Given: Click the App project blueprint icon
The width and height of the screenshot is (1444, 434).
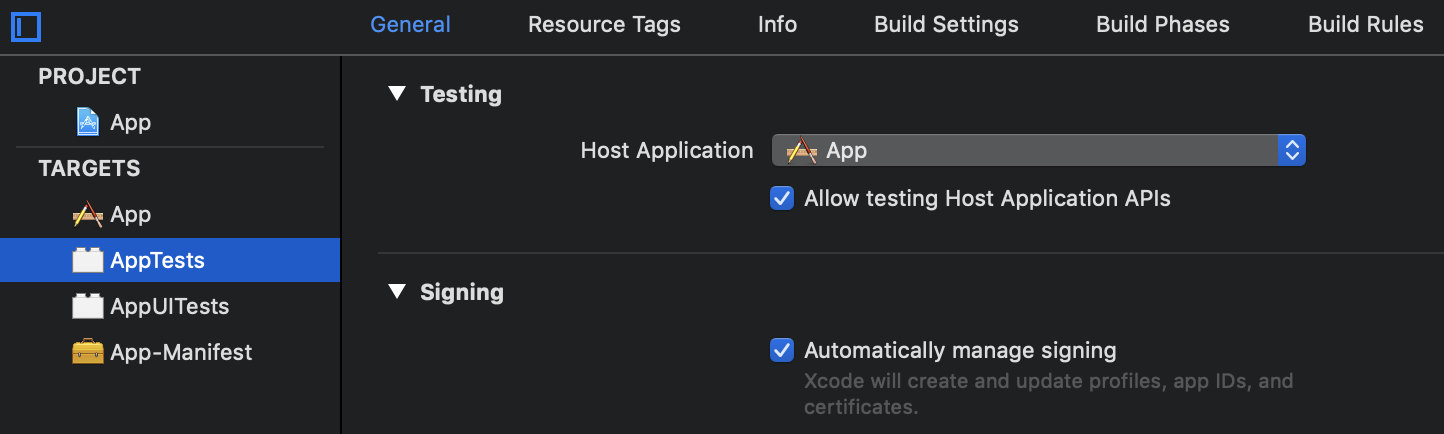Looking at the screenshot, I should click(x=88, y=122).
